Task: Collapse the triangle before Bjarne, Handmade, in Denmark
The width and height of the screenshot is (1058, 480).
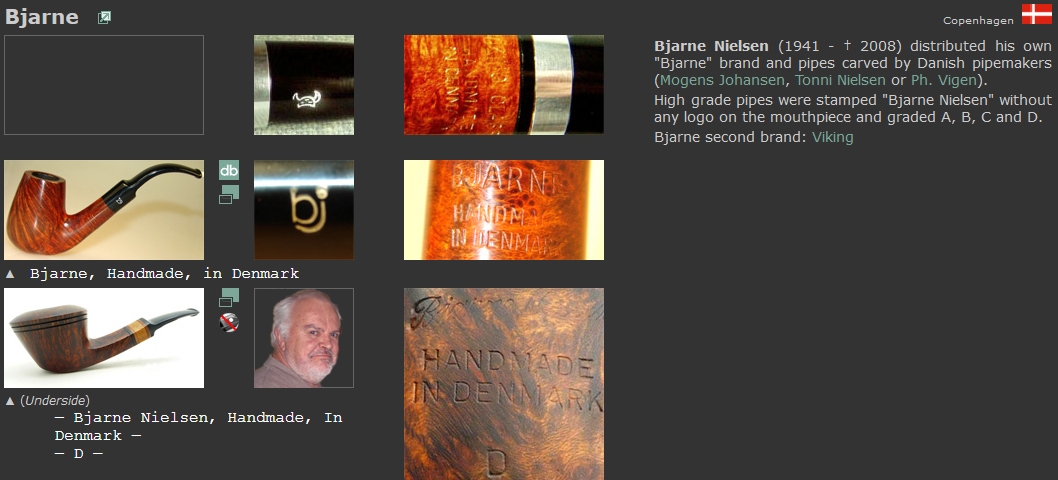Action: [10, 274]
